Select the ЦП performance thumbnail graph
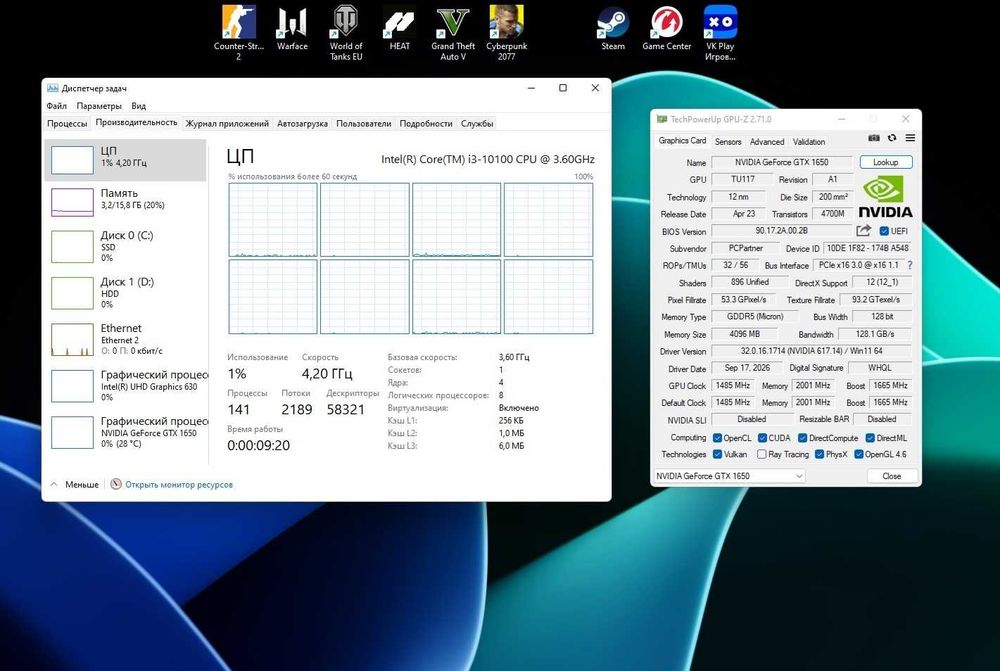Image resolution: width=1000 pixels, height=671 pixels. tap(72, 159)
